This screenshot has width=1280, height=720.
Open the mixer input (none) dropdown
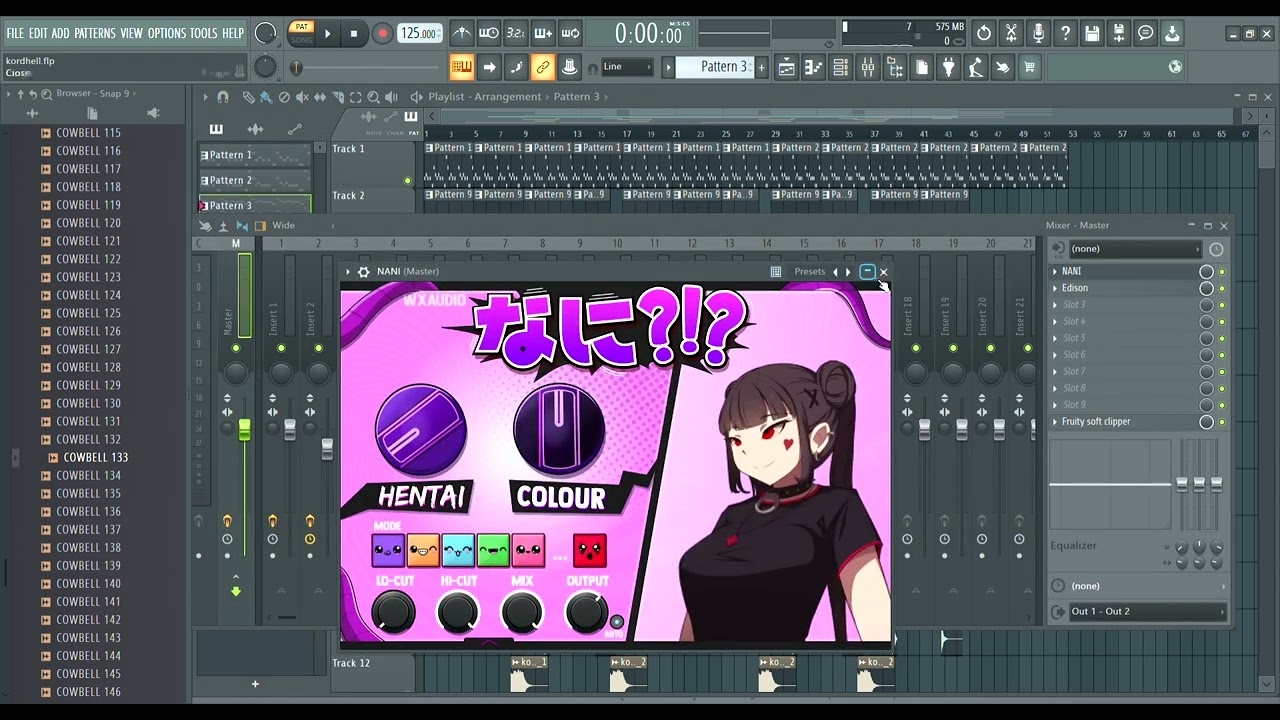point(1134,249)
